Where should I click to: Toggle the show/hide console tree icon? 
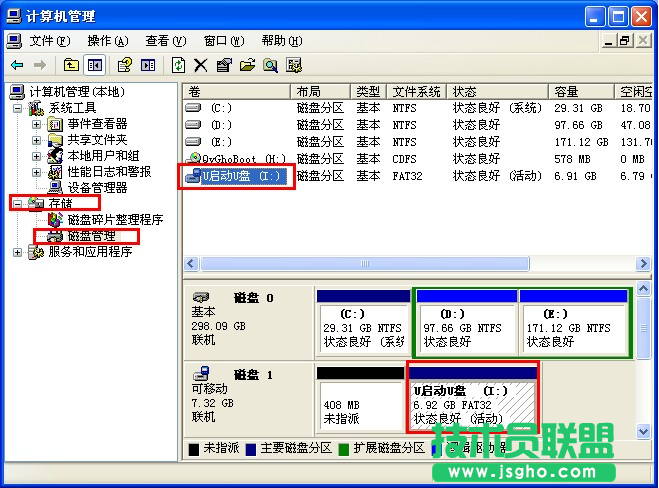(x=94, y=65)
